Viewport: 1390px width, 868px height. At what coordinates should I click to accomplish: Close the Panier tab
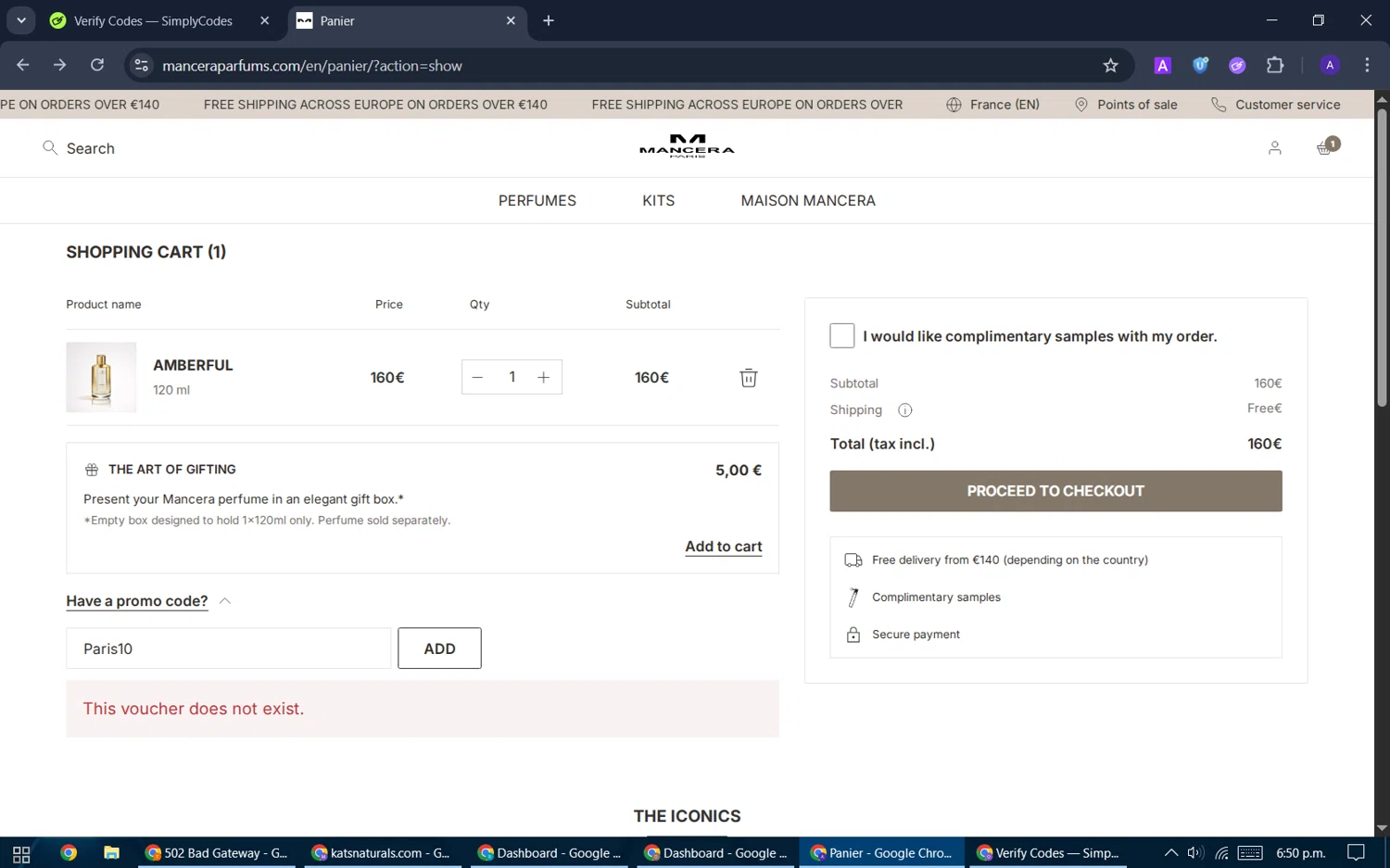511,20
